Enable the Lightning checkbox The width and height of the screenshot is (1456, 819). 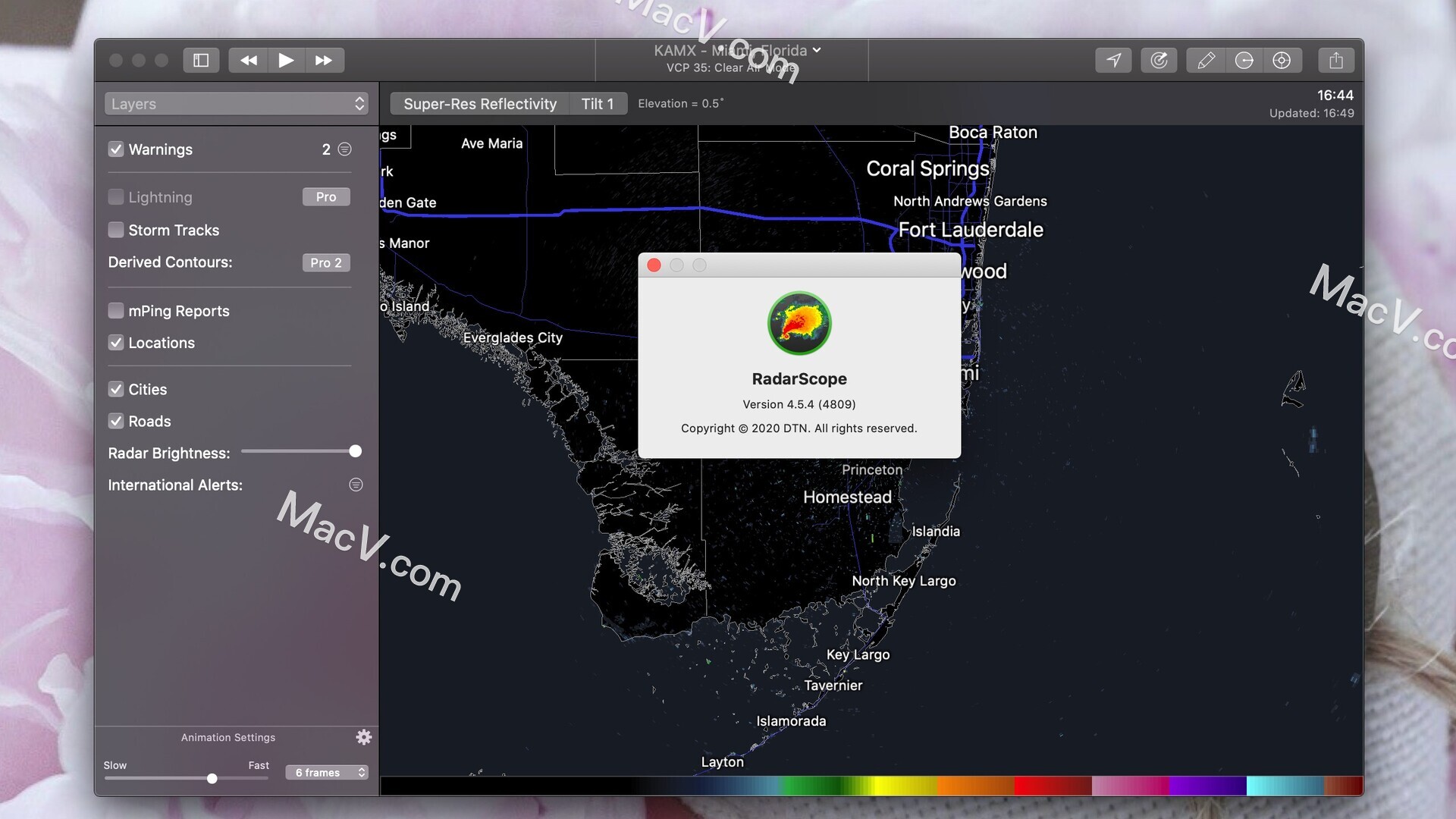(x=116, y=197)
